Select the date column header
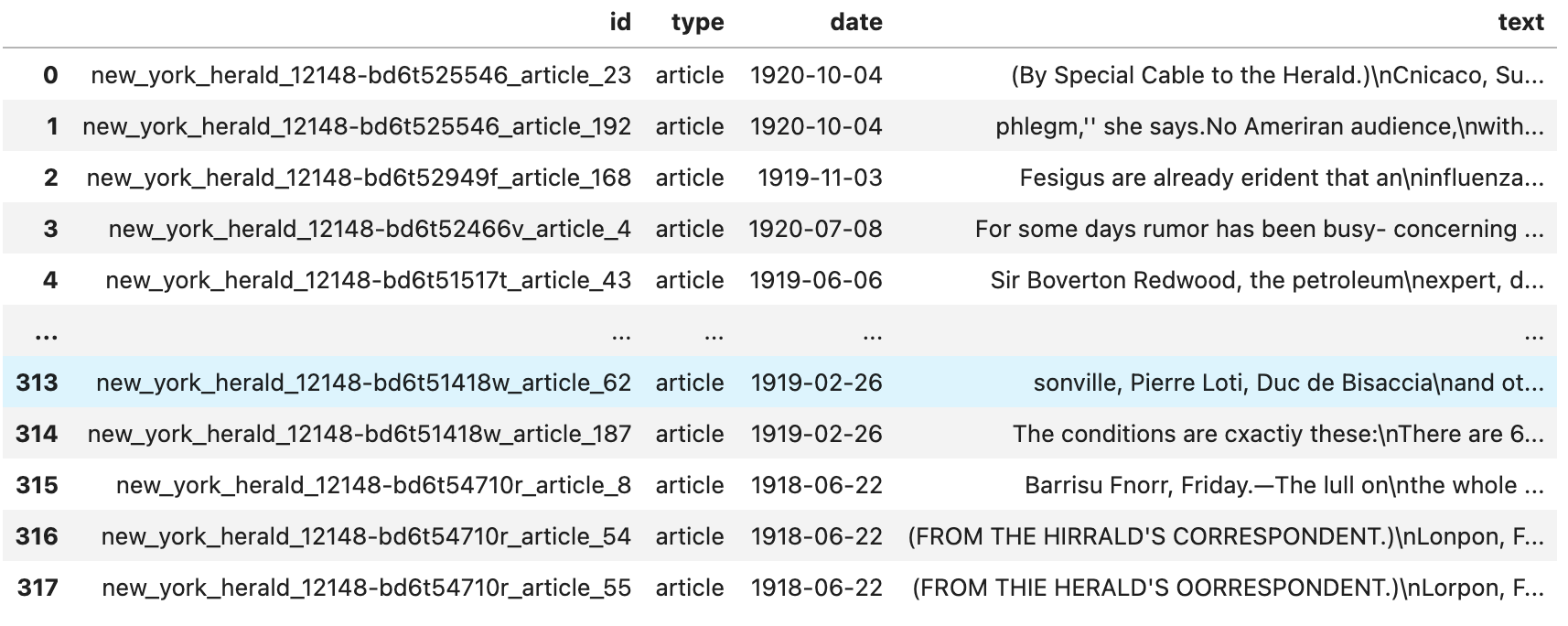Viewport: 1568px width, 626px height. click(x=856, y=22)
